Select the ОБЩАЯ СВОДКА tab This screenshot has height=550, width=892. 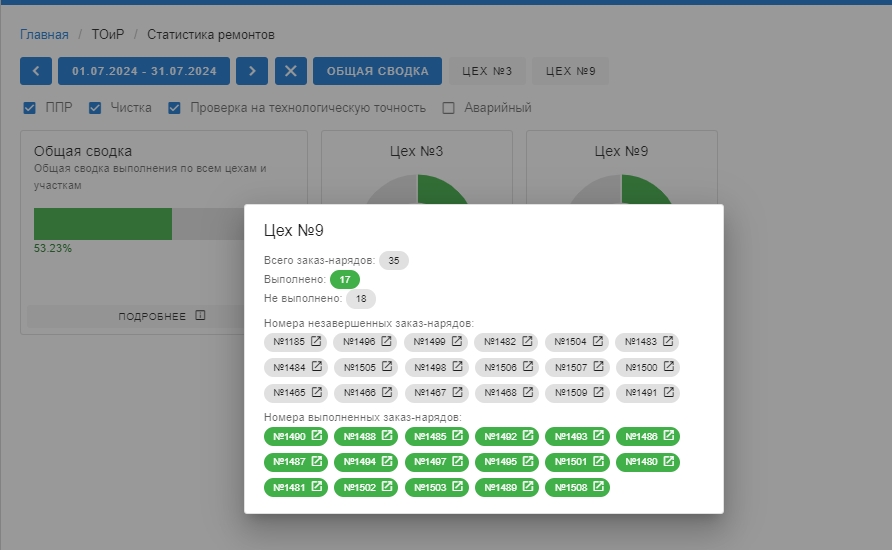pos(377,71)
